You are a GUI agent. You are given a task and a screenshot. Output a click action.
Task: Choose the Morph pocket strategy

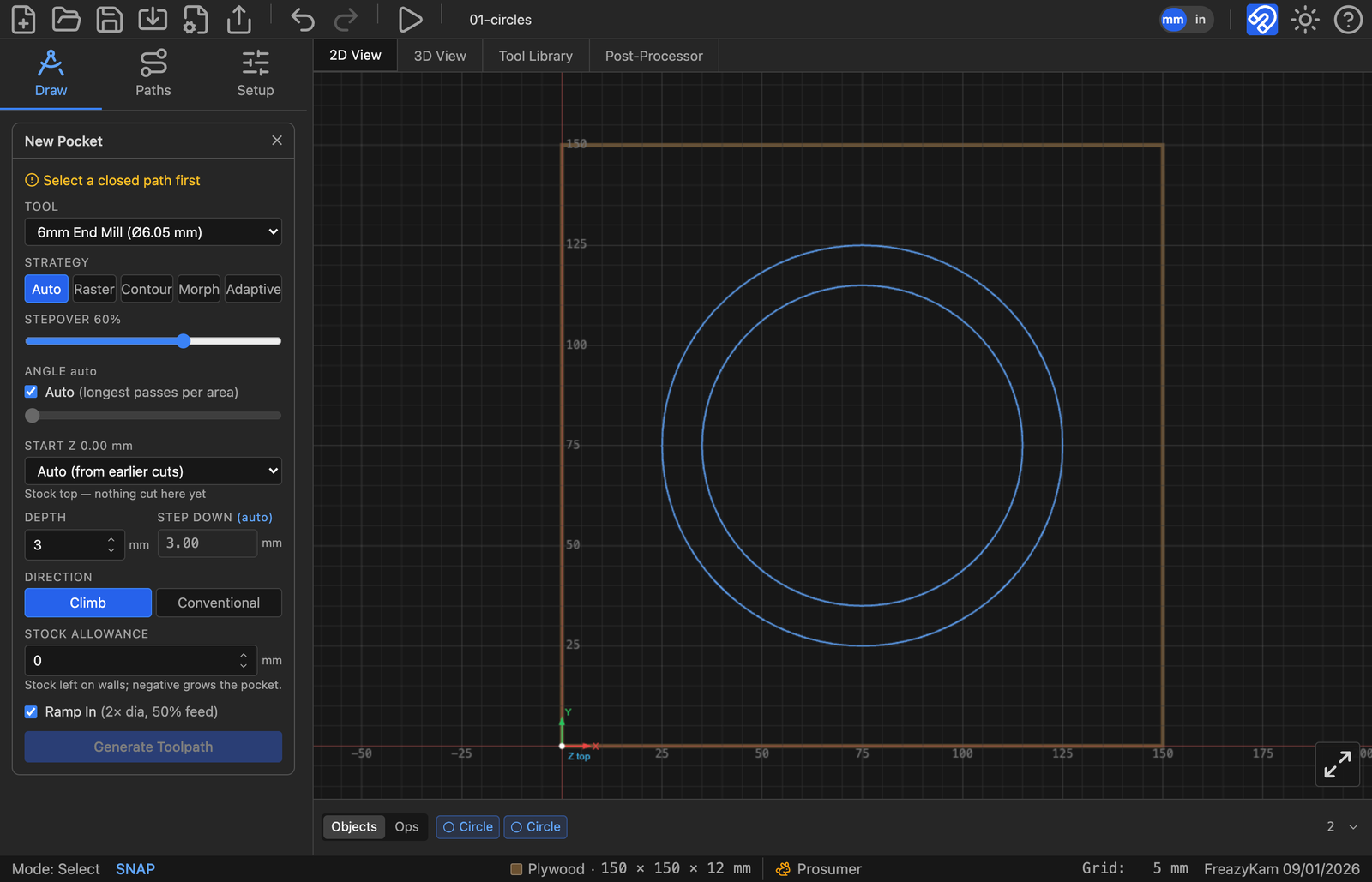click(x=199, y=289)
